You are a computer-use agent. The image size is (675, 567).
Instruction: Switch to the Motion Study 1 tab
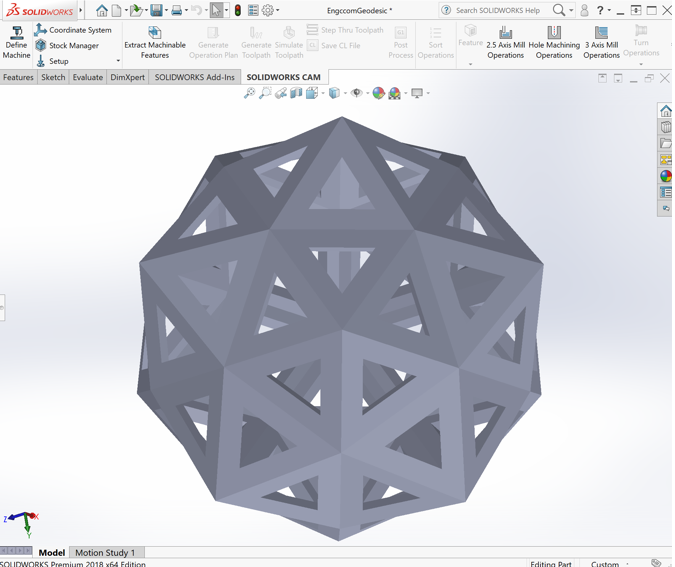pos(105,552)
